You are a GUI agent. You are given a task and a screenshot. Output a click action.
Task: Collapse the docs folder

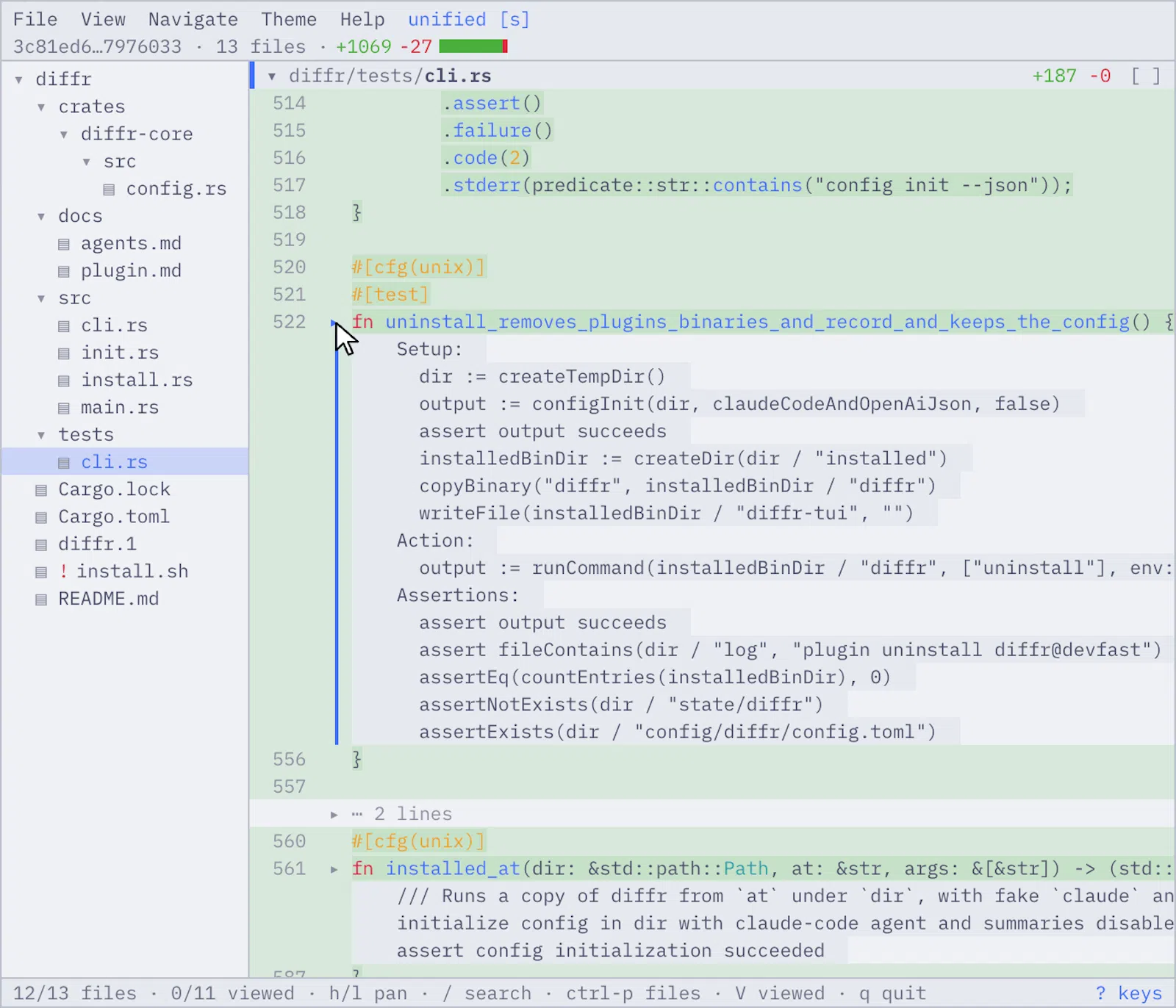coord(41,217)
